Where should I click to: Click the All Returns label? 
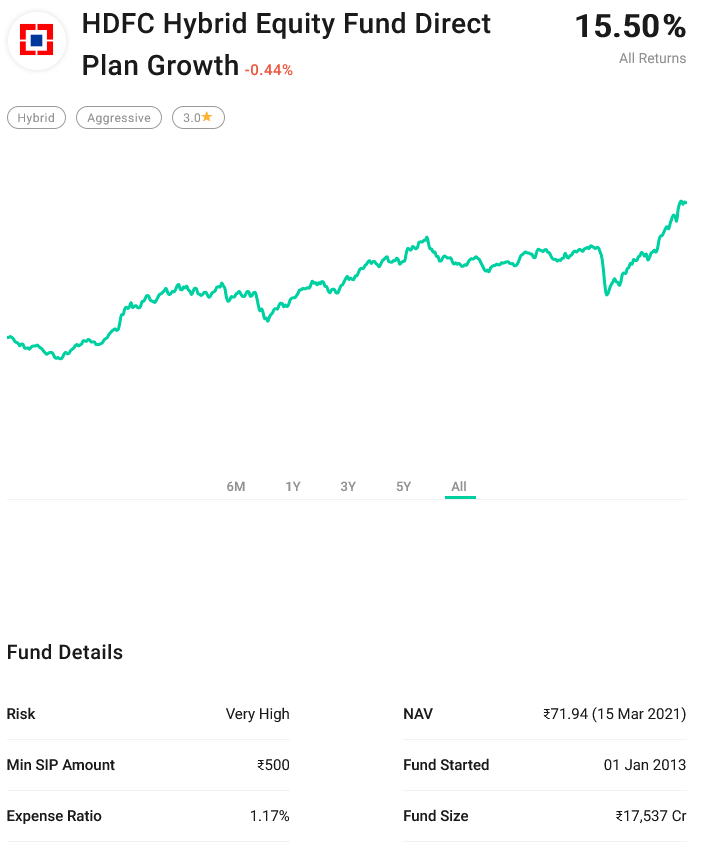(x=652, y=58)
